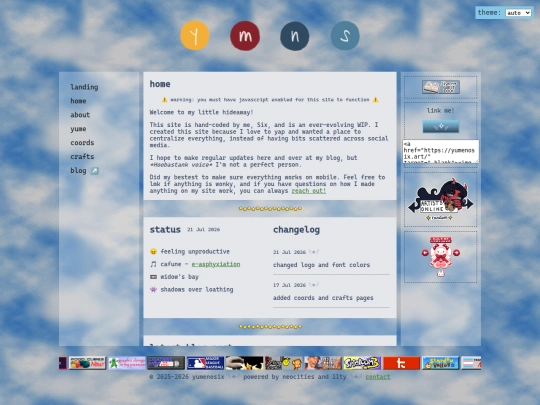Viewport: 540px width, 405px height.
Task: Click the external-link icon beside blog
Action: [95, 171]
